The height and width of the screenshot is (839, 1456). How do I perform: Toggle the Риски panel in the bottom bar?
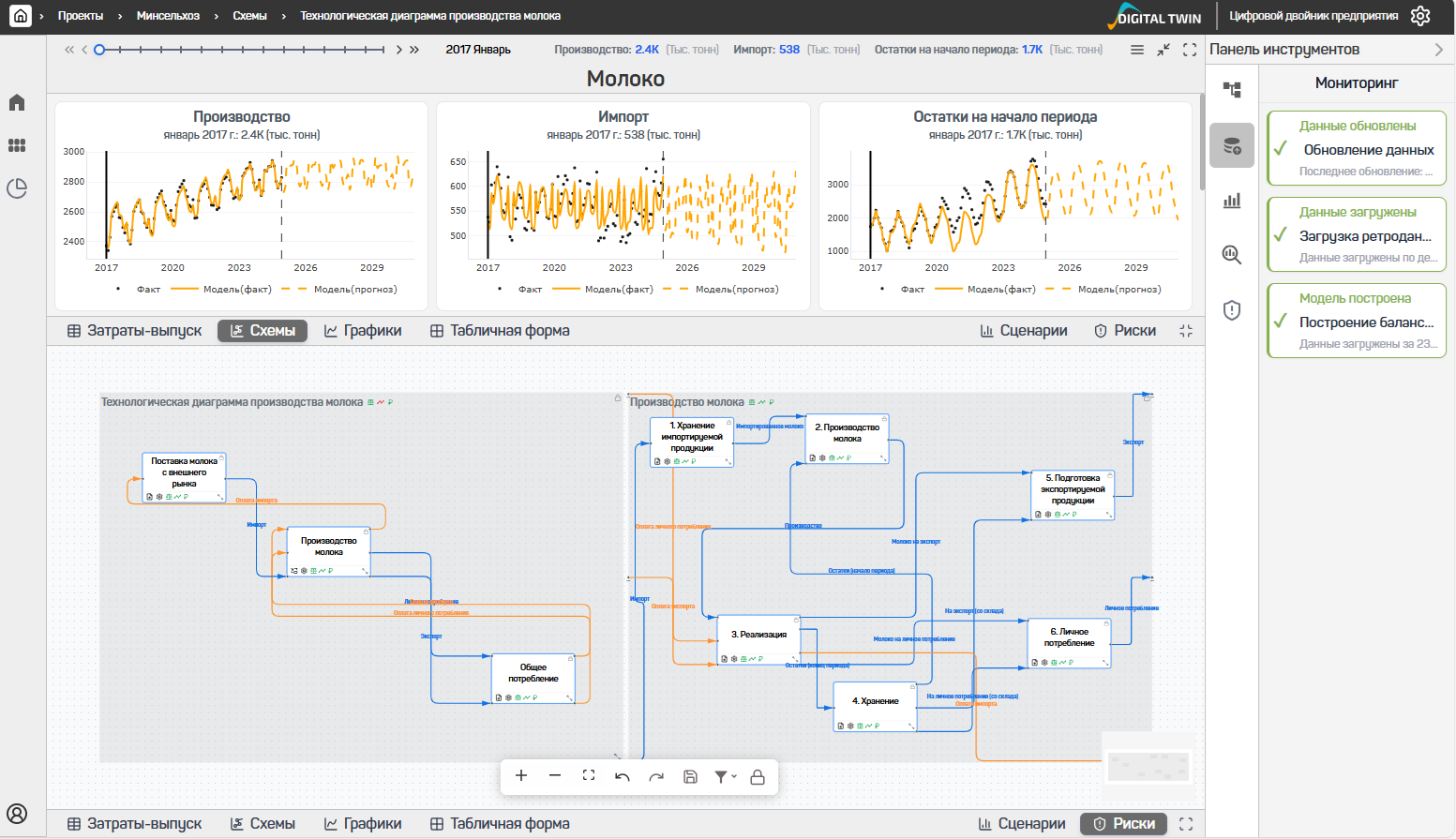tap(1123, 823)
